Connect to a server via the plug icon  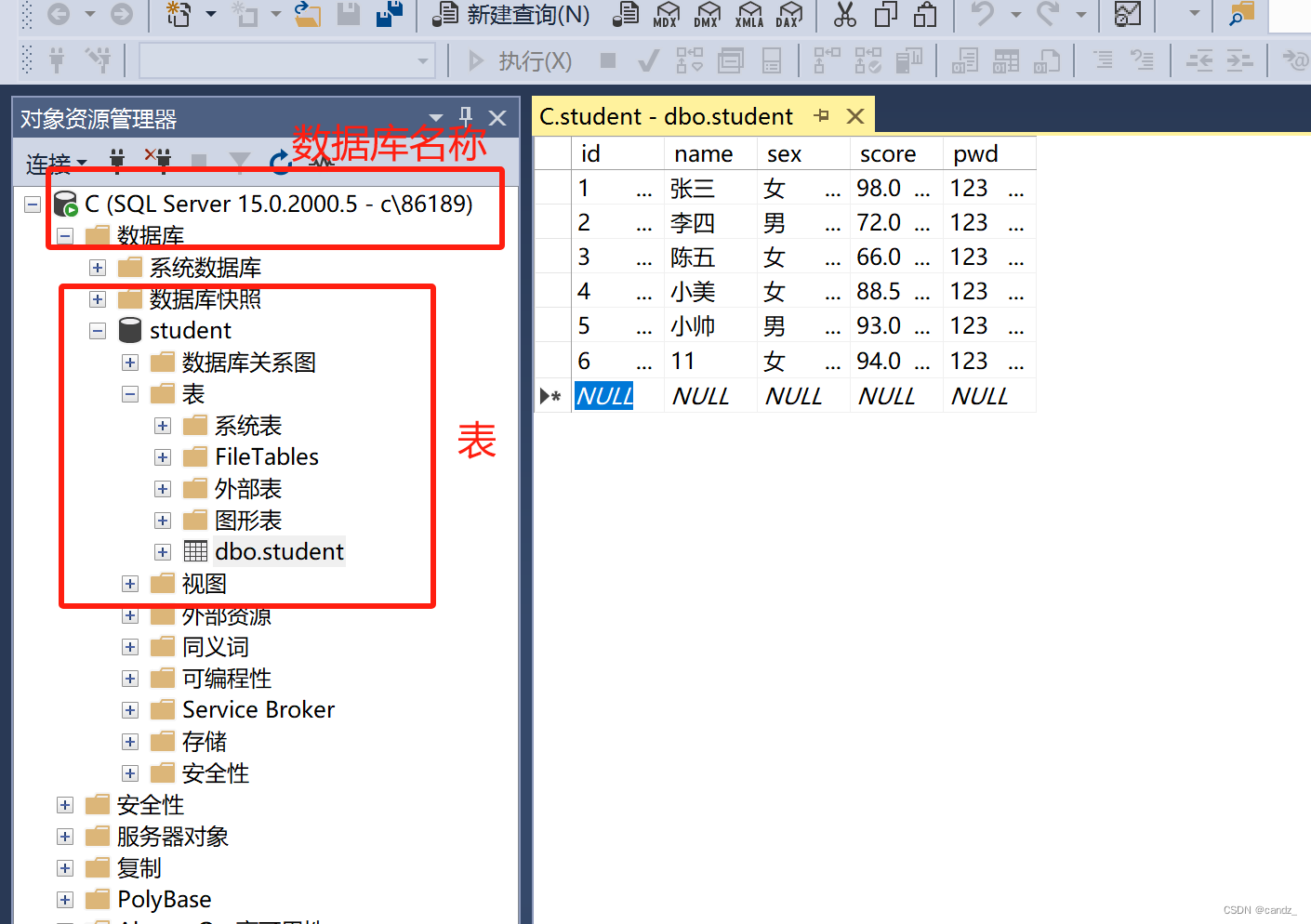coord(117,160)
